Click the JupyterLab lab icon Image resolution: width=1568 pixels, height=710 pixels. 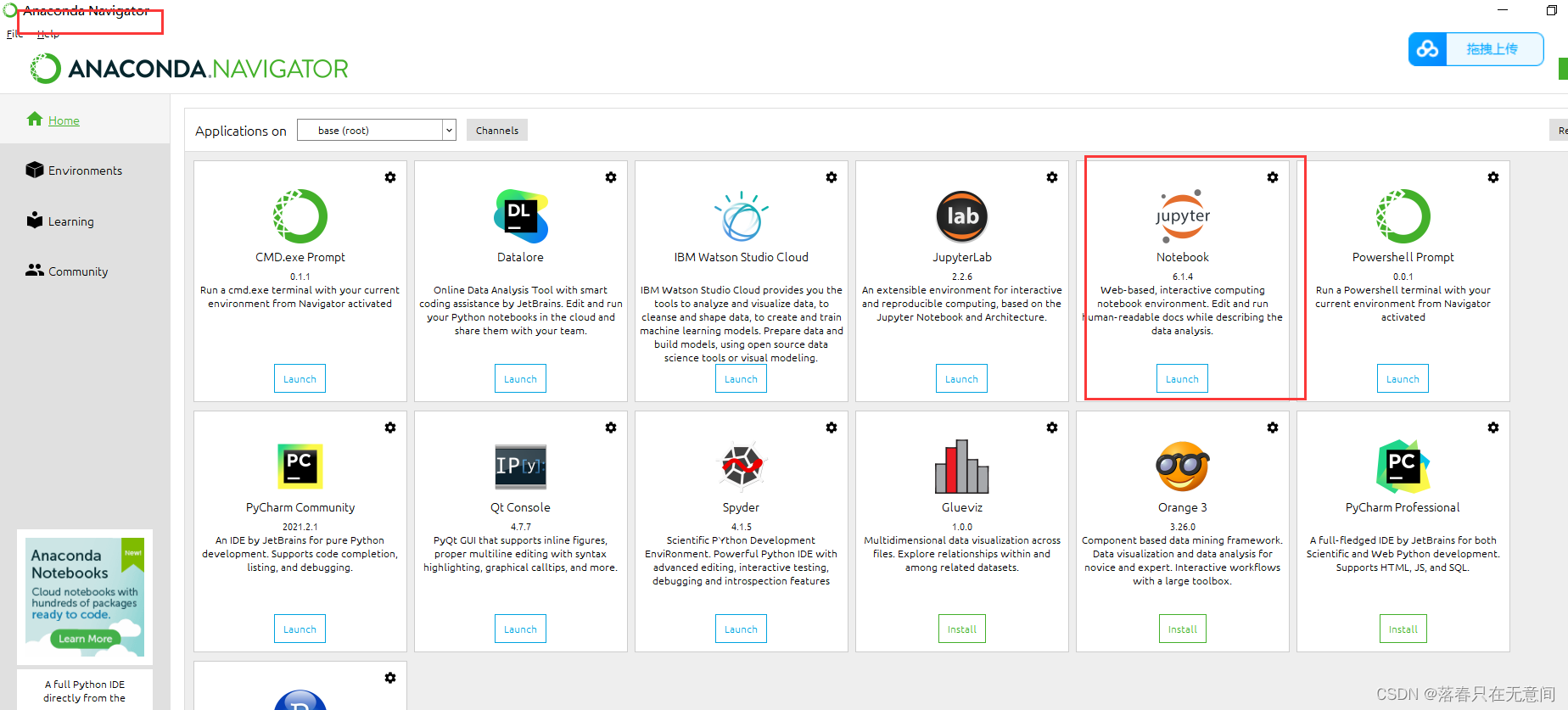click(x=962, y=216)
